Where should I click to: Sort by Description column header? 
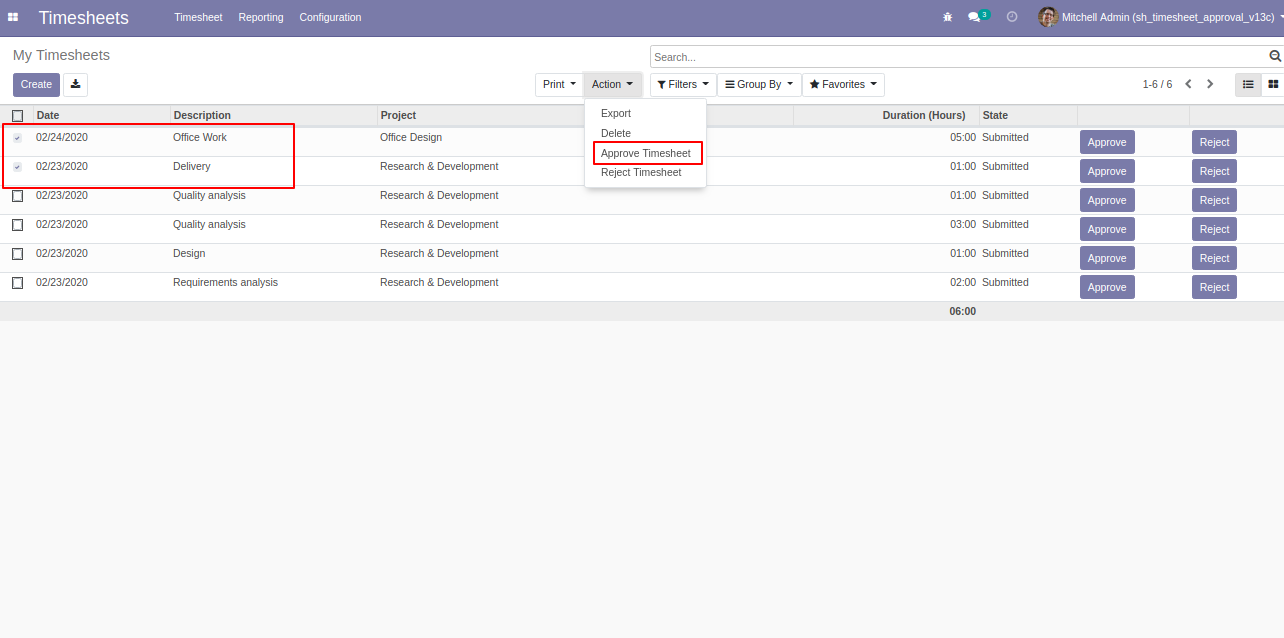(274, 116)
